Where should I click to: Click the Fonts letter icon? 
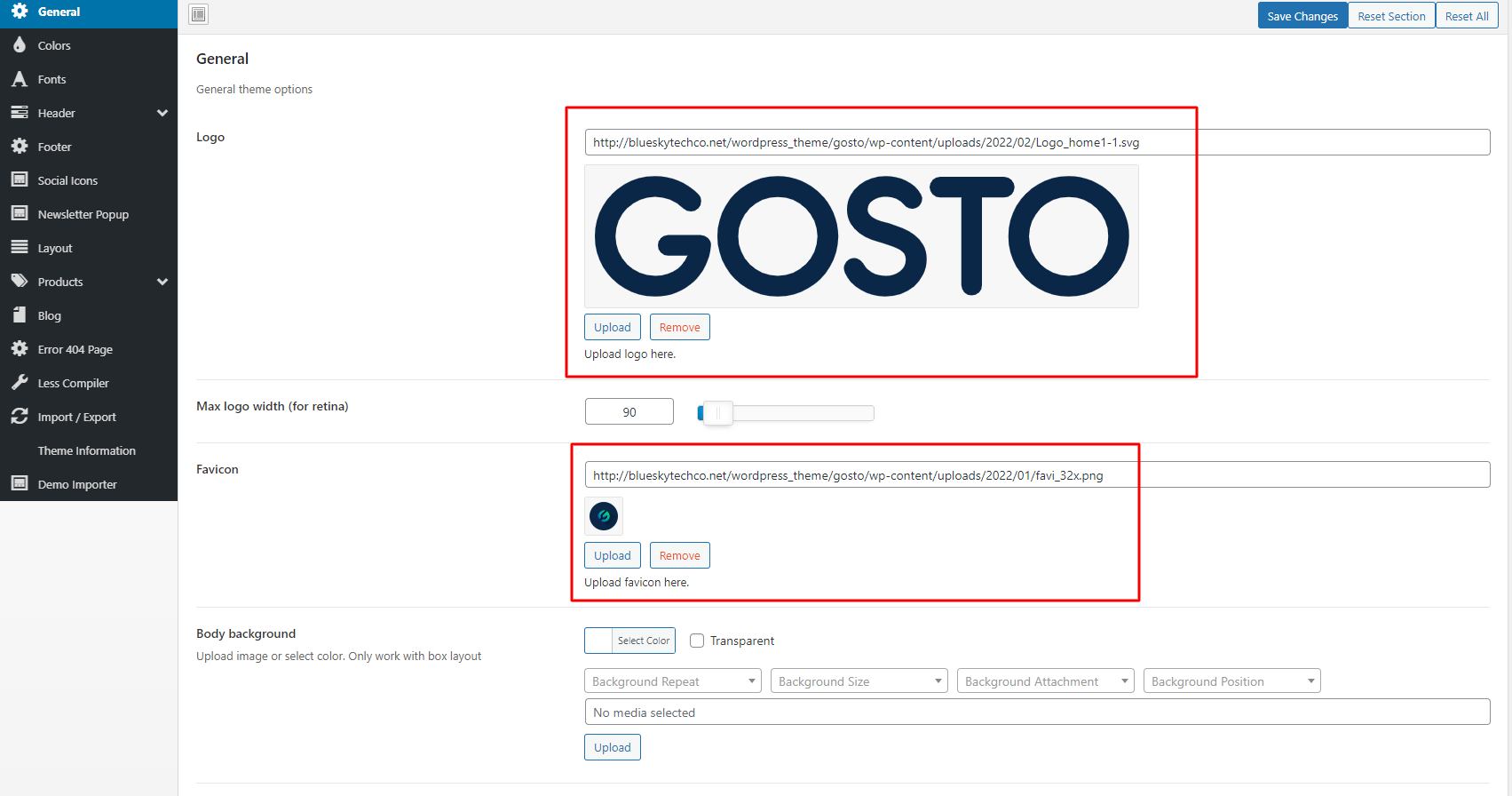[x=20, y=79]
